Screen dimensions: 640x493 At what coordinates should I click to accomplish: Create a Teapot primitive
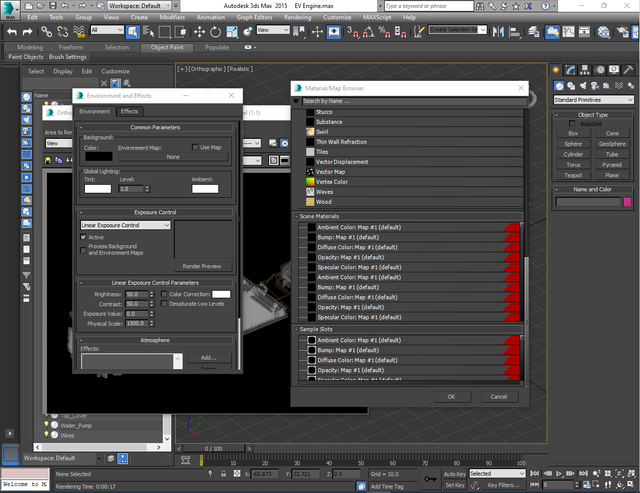pos(573,175)
